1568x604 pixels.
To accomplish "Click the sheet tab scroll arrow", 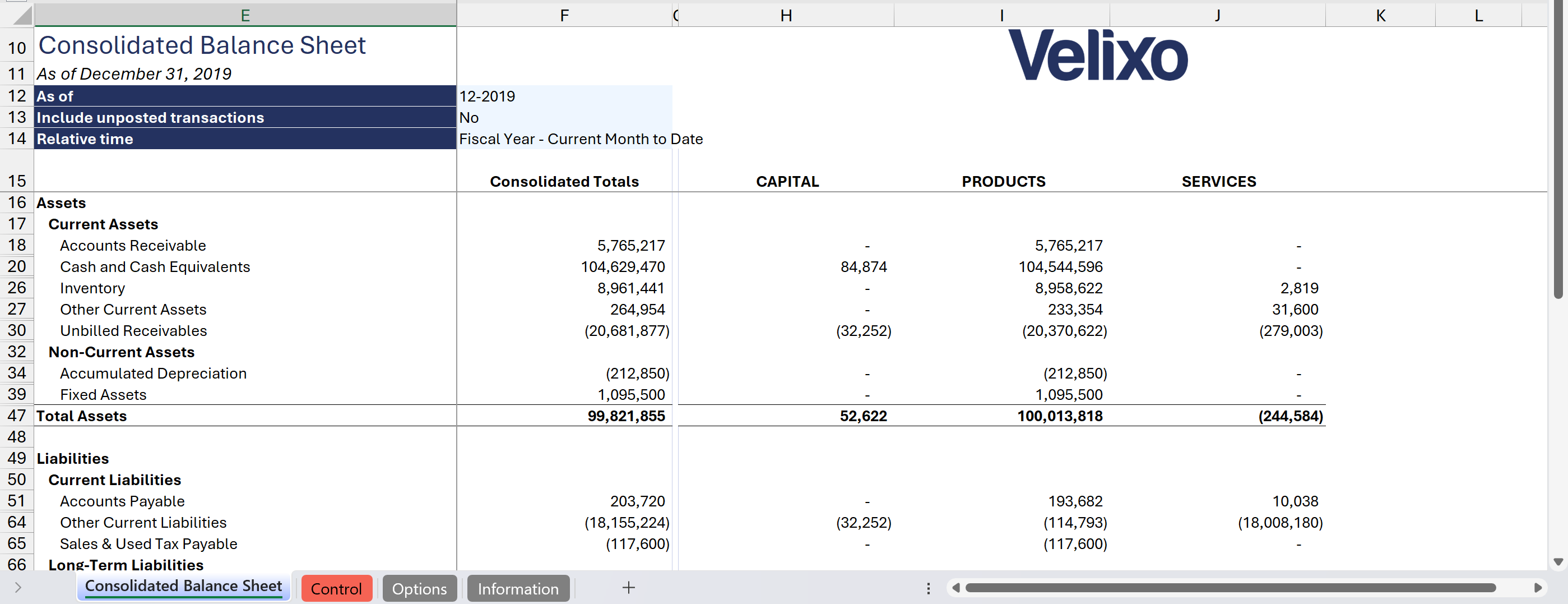I will click(18, 588).
